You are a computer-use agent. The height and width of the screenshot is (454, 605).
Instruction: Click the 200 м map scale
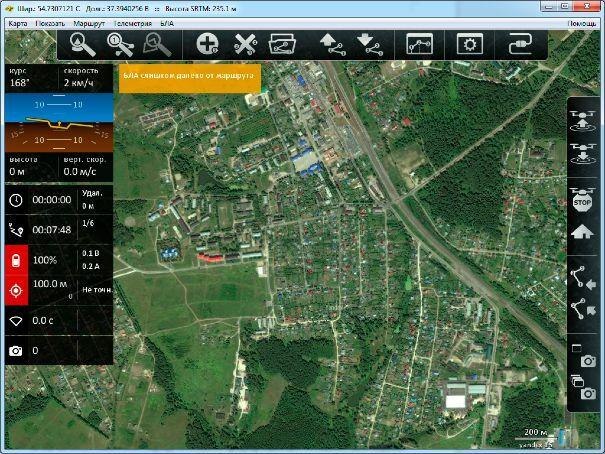pyautogui.click(x=536, y=432)
